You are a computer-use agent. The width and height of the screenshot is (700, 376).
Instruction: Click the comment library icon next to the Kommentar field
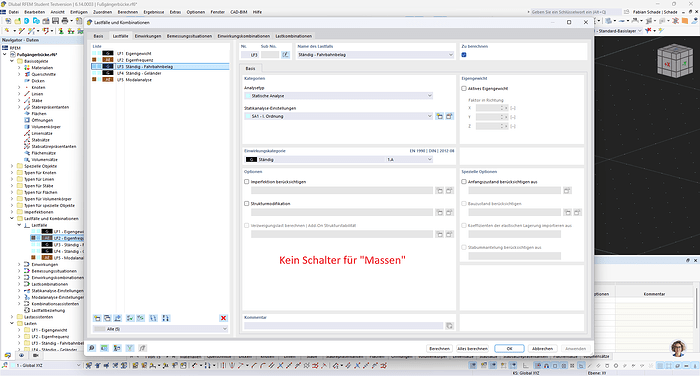point(450,326)
